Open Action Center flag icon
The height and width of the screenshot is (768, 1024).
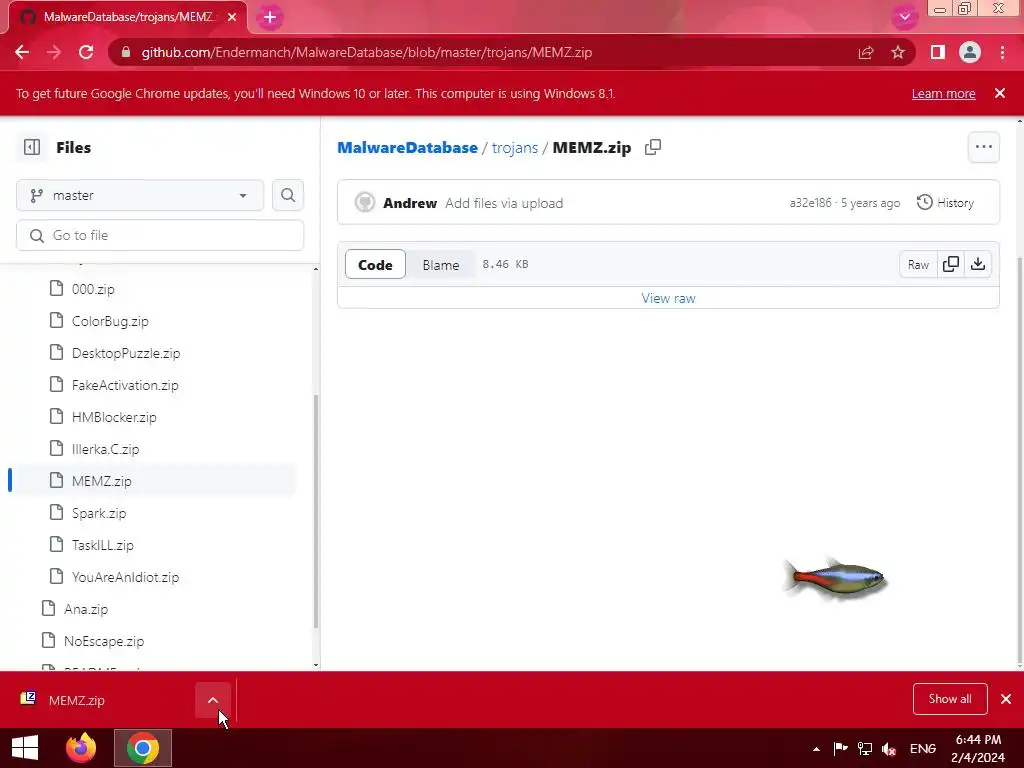coord(840,748)
